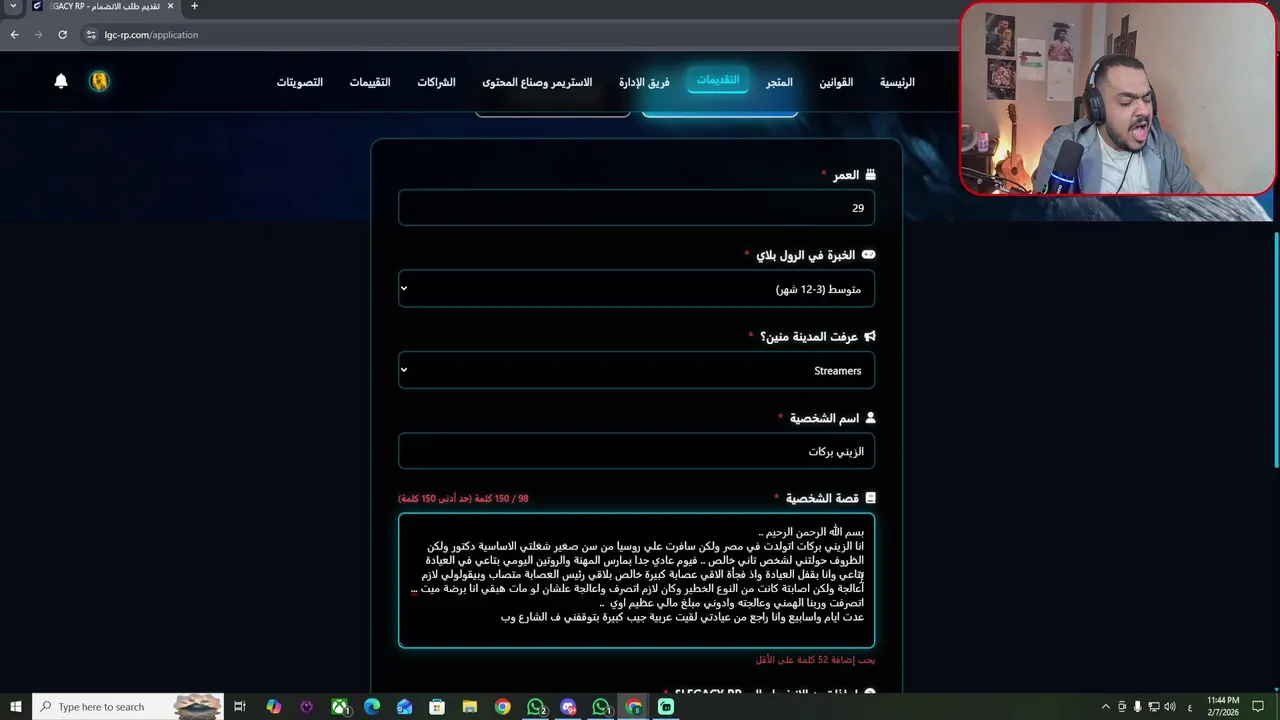1280x720 pixels.
Task: Open Microsoft Edge from the taskbar
Action: point(372,707)
